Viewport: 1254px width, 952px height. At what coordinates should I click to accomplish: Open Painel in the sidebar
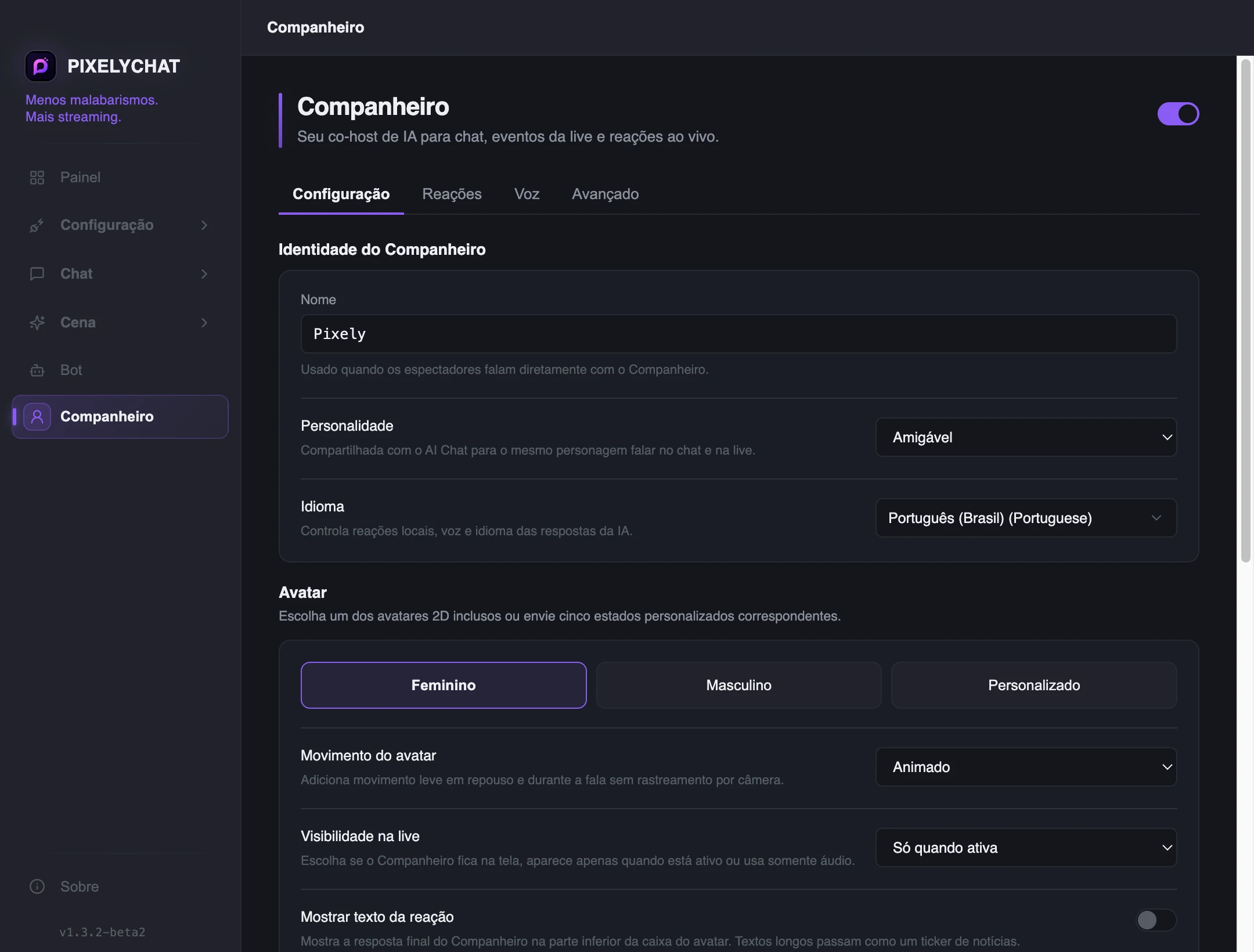[x=120, y=178]
